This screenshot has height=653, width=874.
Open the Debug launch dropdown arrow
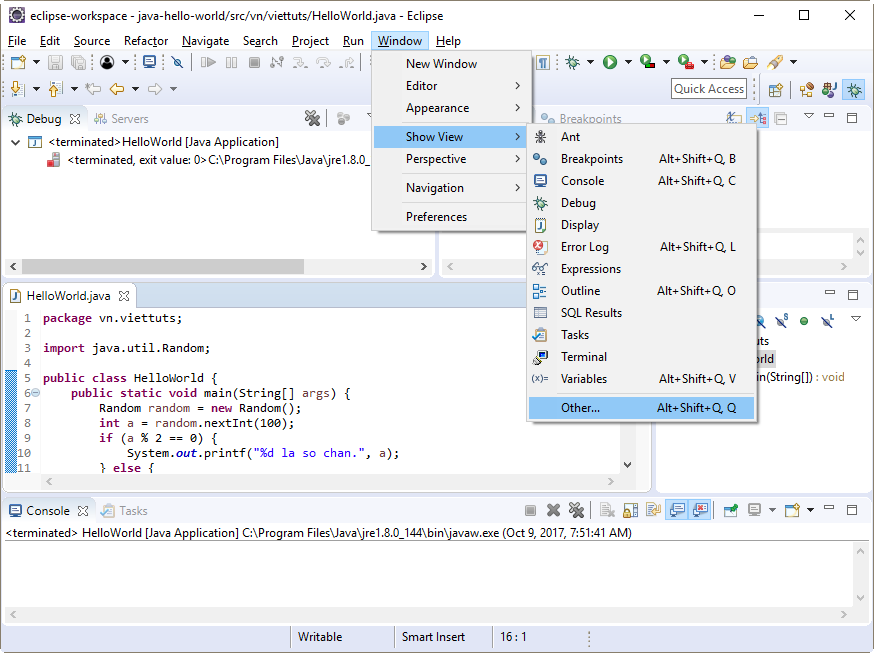tap(590, 62)
